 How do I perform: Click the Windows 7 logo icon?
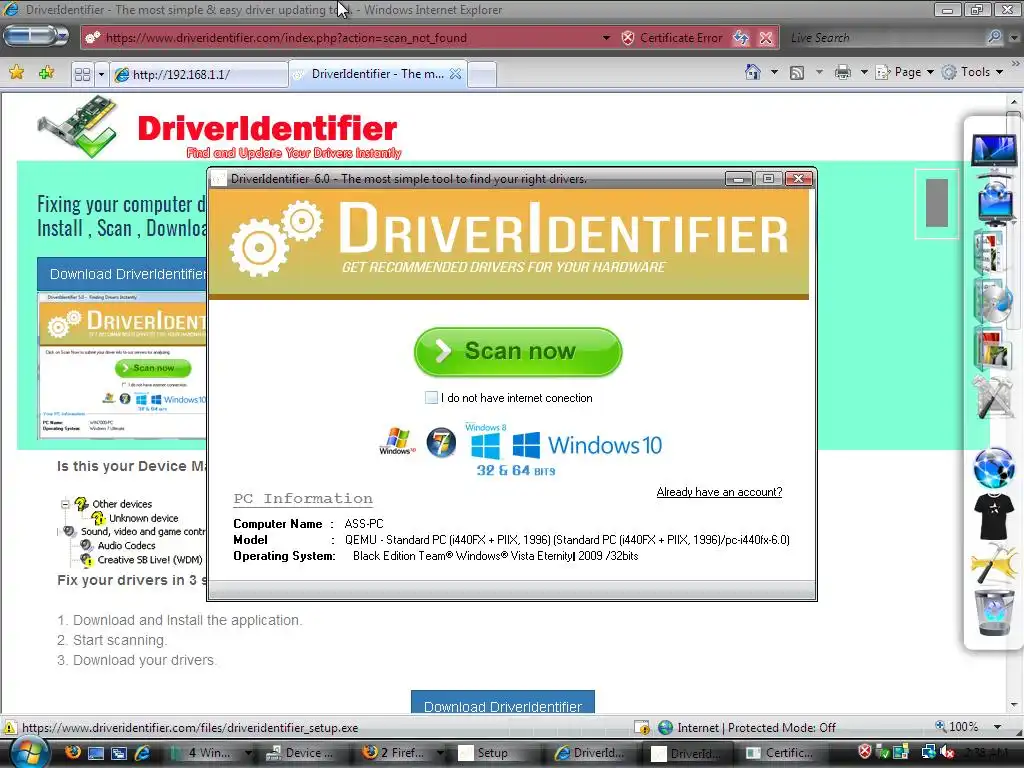click(441, 443)
